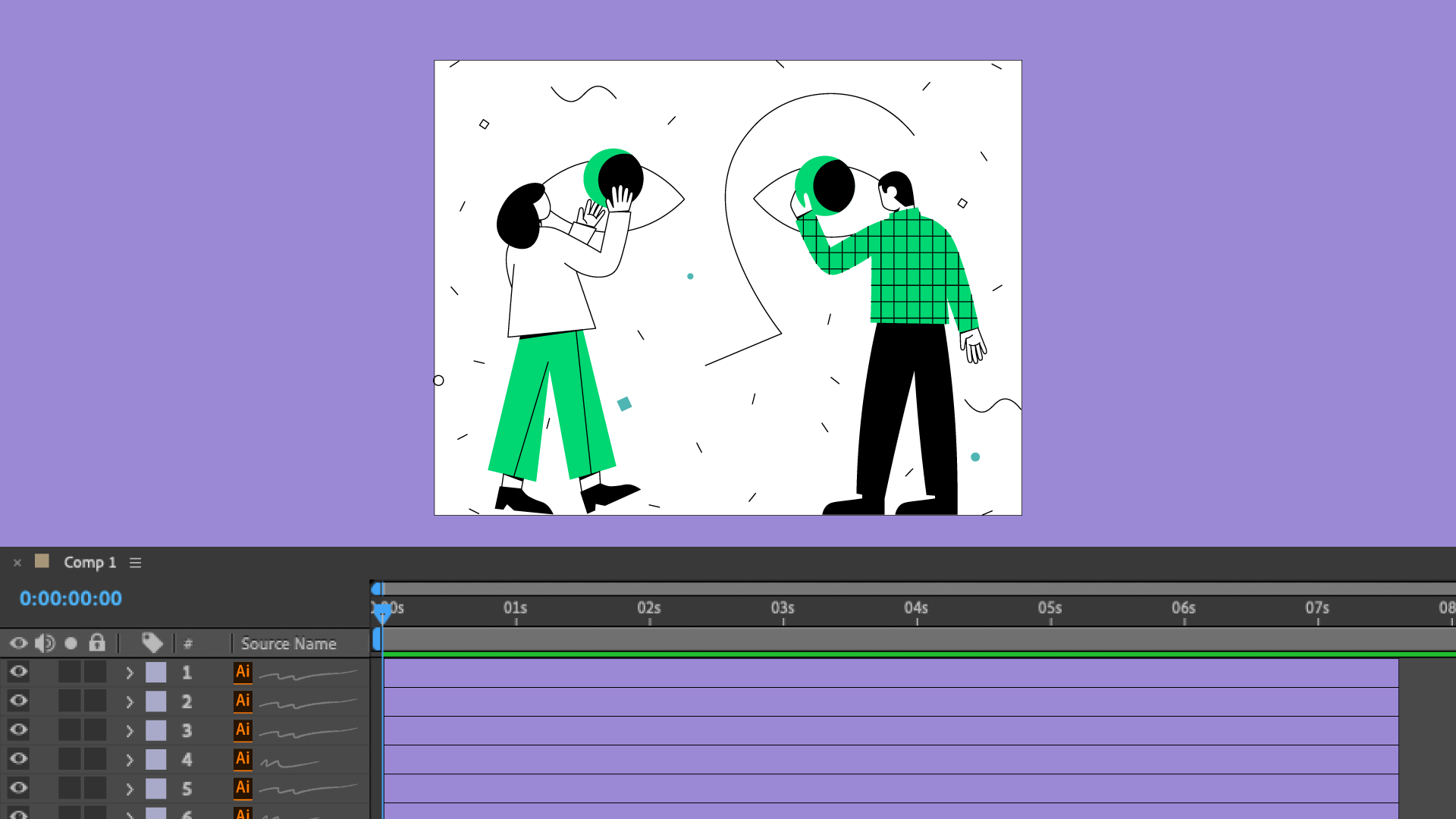Screen dimensions: 1456x819
Task: Click the audio speaker column header icon
Action: [x=45, y=642]
